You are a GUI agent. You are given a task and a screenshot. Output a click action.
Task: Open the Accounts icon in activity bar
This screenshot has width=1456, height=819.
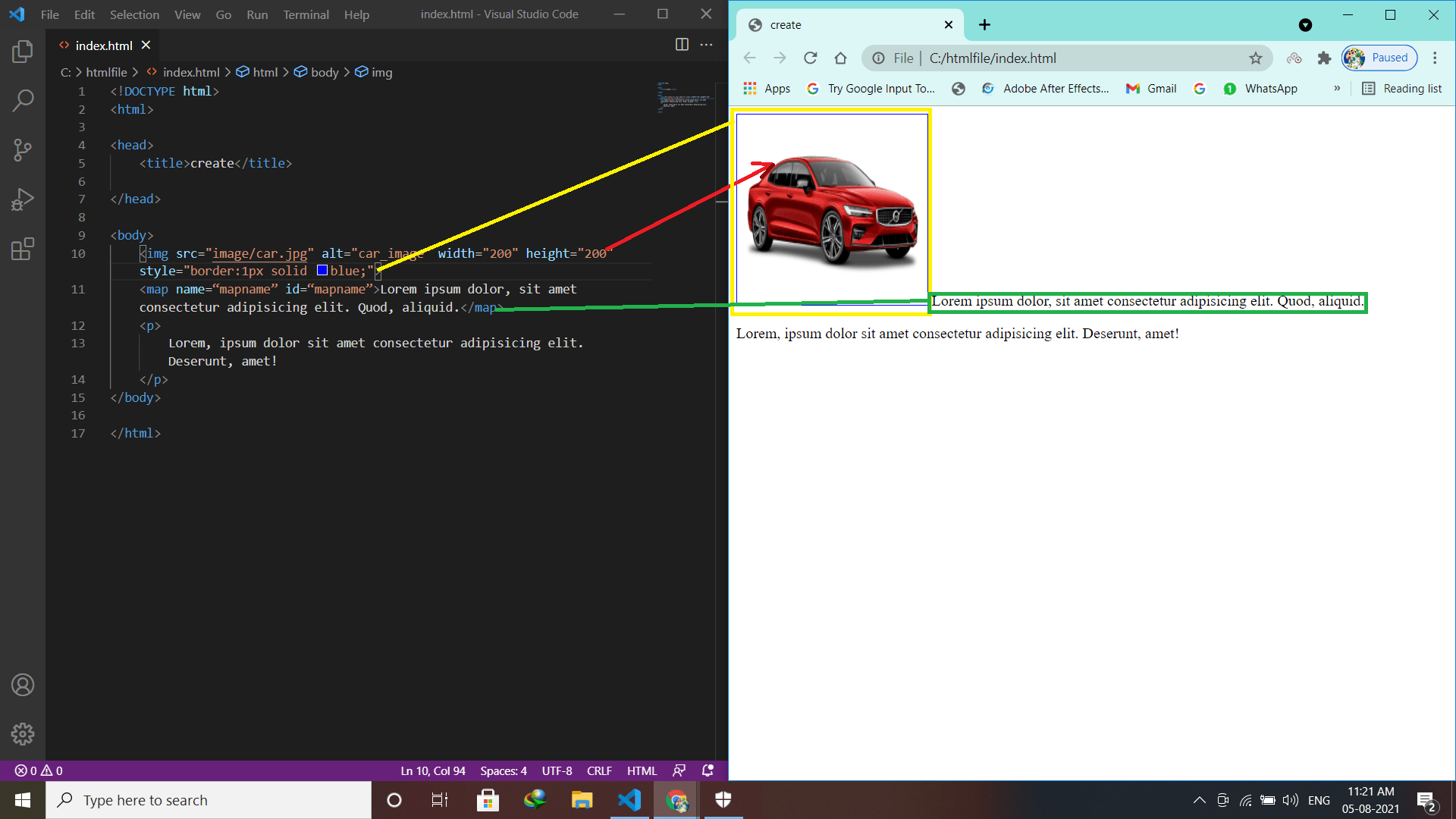coord(23,686)
